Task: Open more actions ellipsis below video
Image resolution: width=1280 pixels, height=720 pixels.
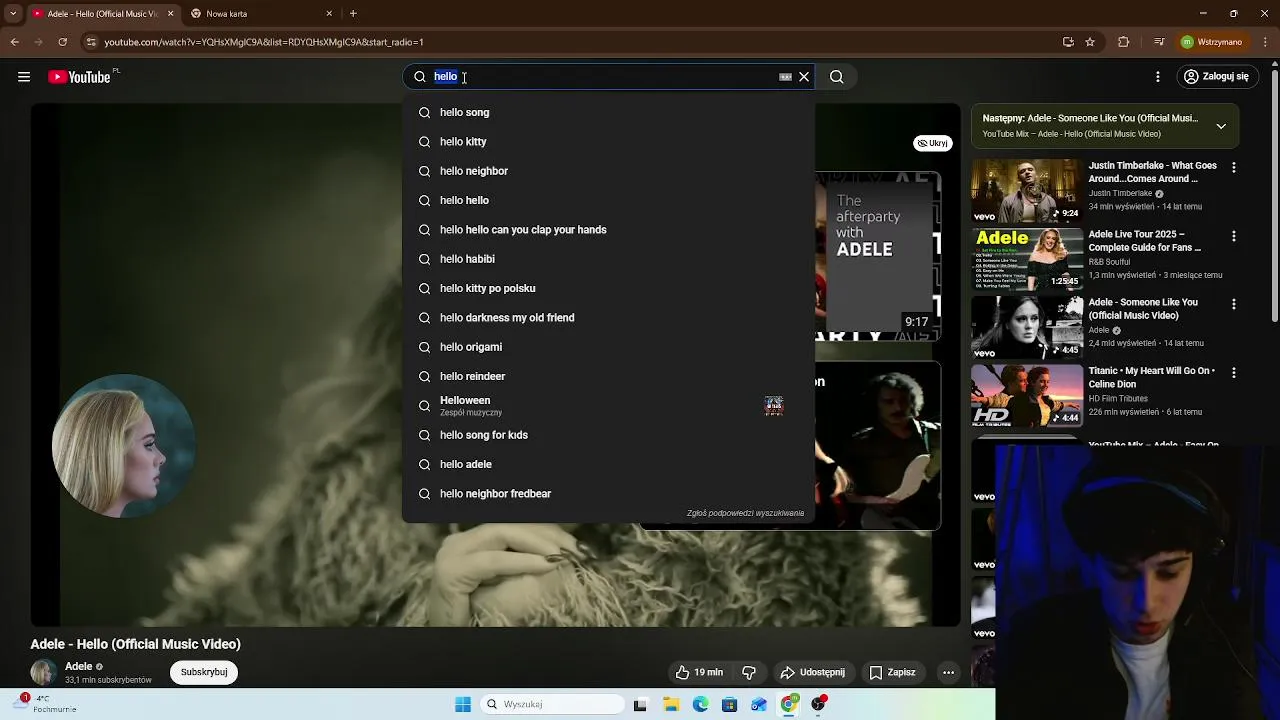Action: [948, 673]
